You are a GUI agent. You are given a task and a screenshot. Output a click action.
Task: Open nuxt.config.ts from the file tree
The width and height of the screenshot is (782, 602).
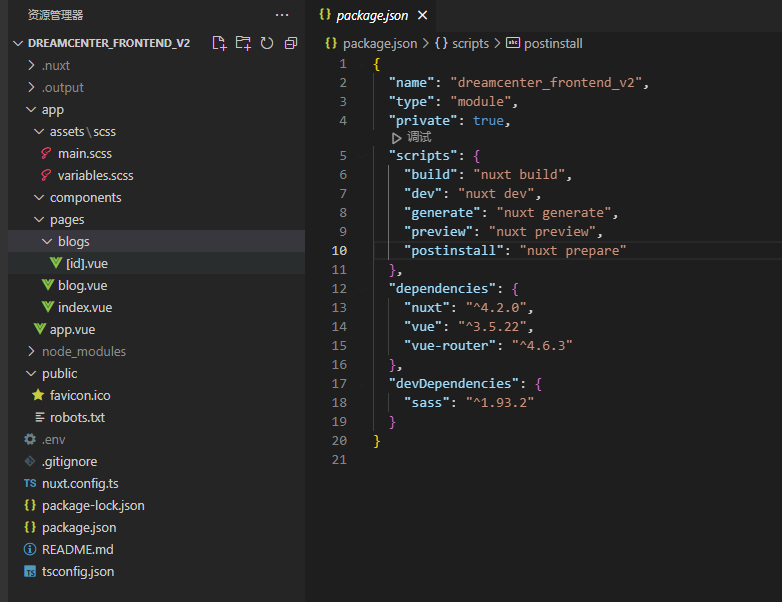pos(80,483)
